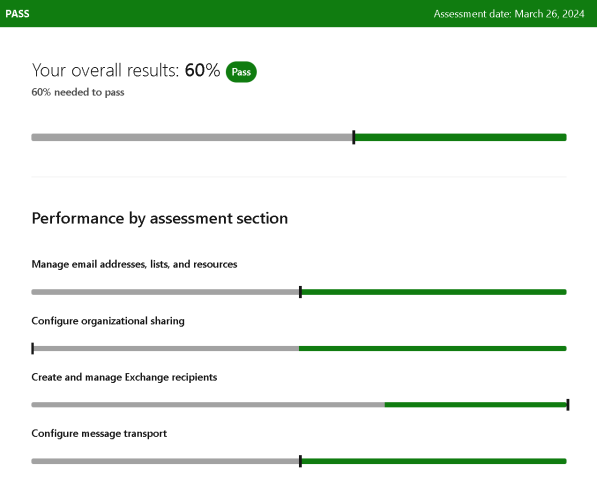Select the Configure message transport heading
This screenshot has height=480, width=597.
click(99, 434)
